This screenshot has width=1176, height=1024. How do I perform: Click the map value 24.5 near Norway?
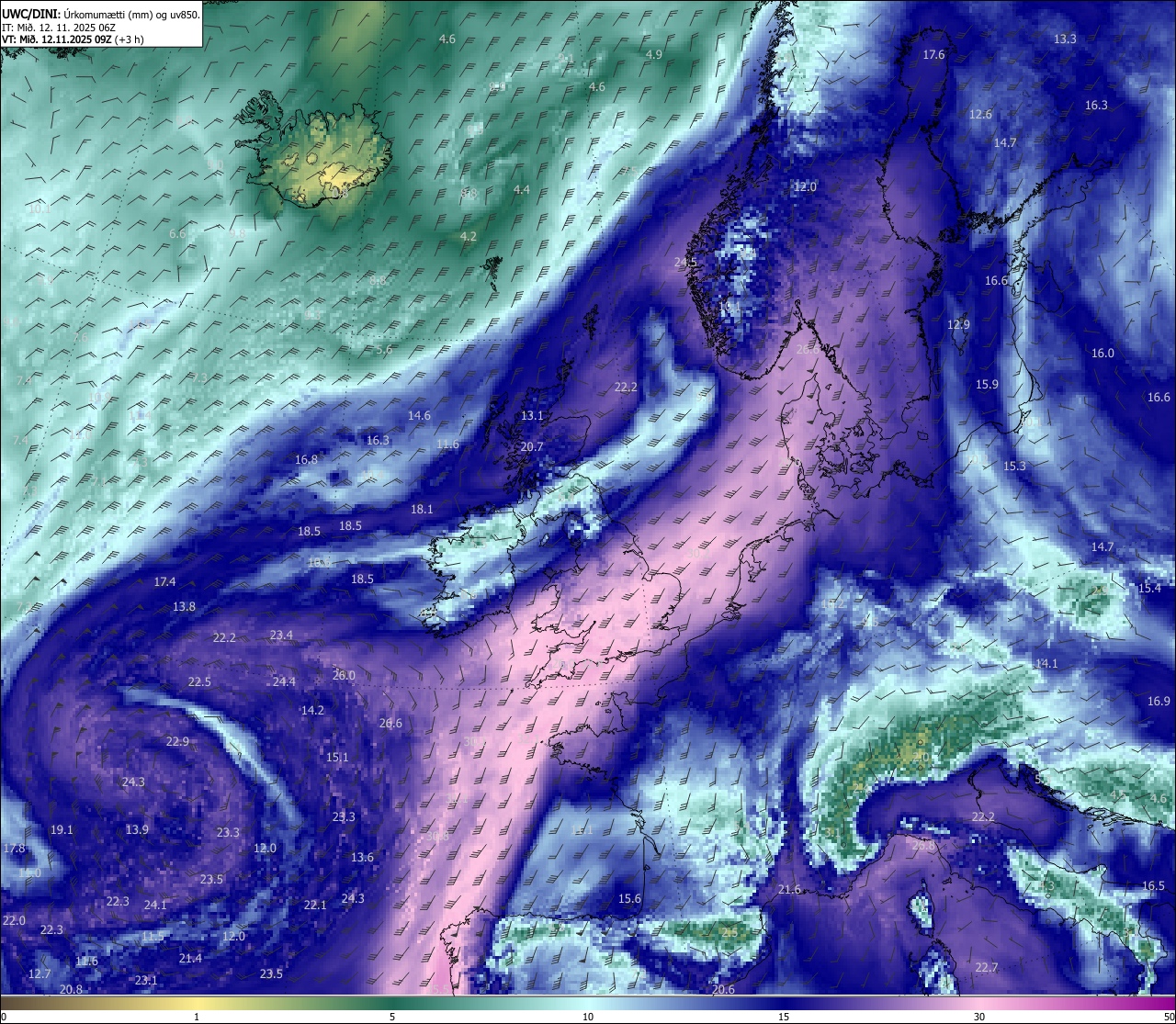[x=685, y=262]
